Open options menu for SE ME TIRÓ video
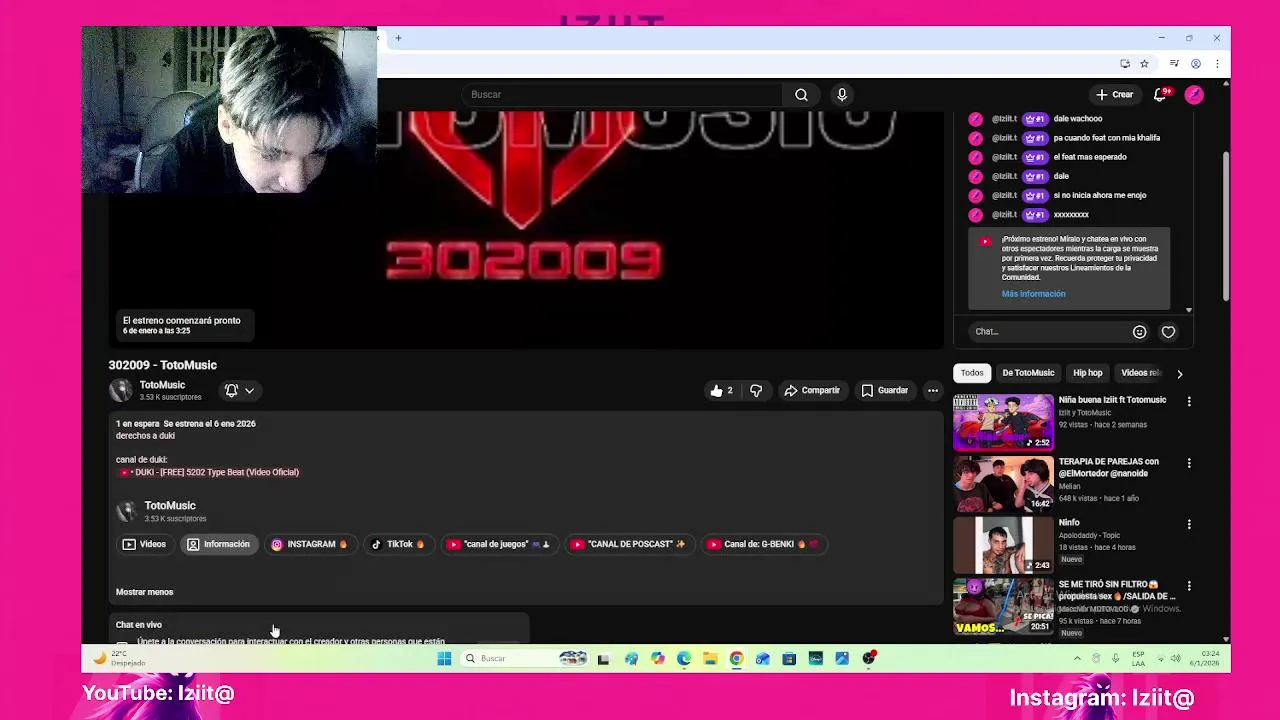 1189,586
